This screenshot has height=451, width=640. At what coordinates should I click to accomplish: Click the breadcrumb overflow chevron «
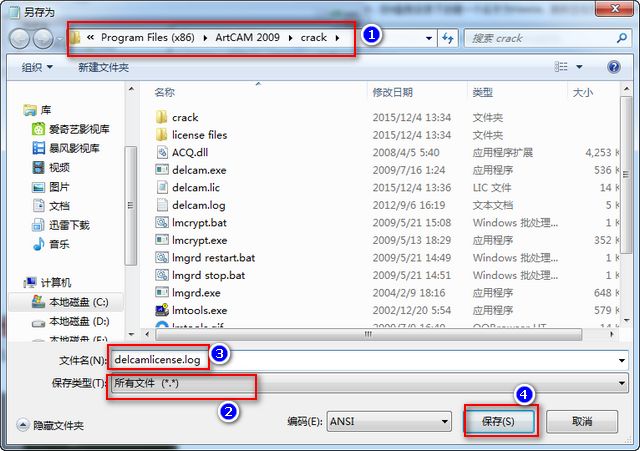[90, 38]
